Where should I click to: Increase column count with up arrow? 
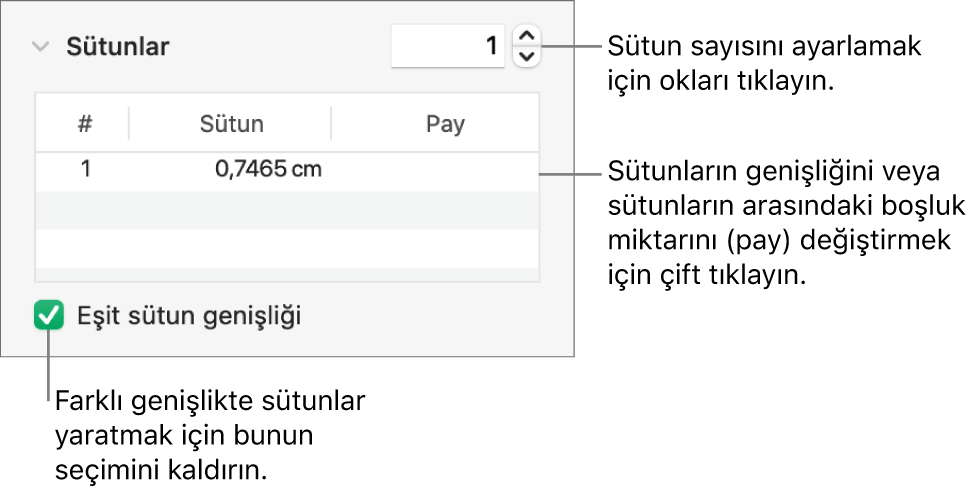pyautogui.click(x=527, y=37)
